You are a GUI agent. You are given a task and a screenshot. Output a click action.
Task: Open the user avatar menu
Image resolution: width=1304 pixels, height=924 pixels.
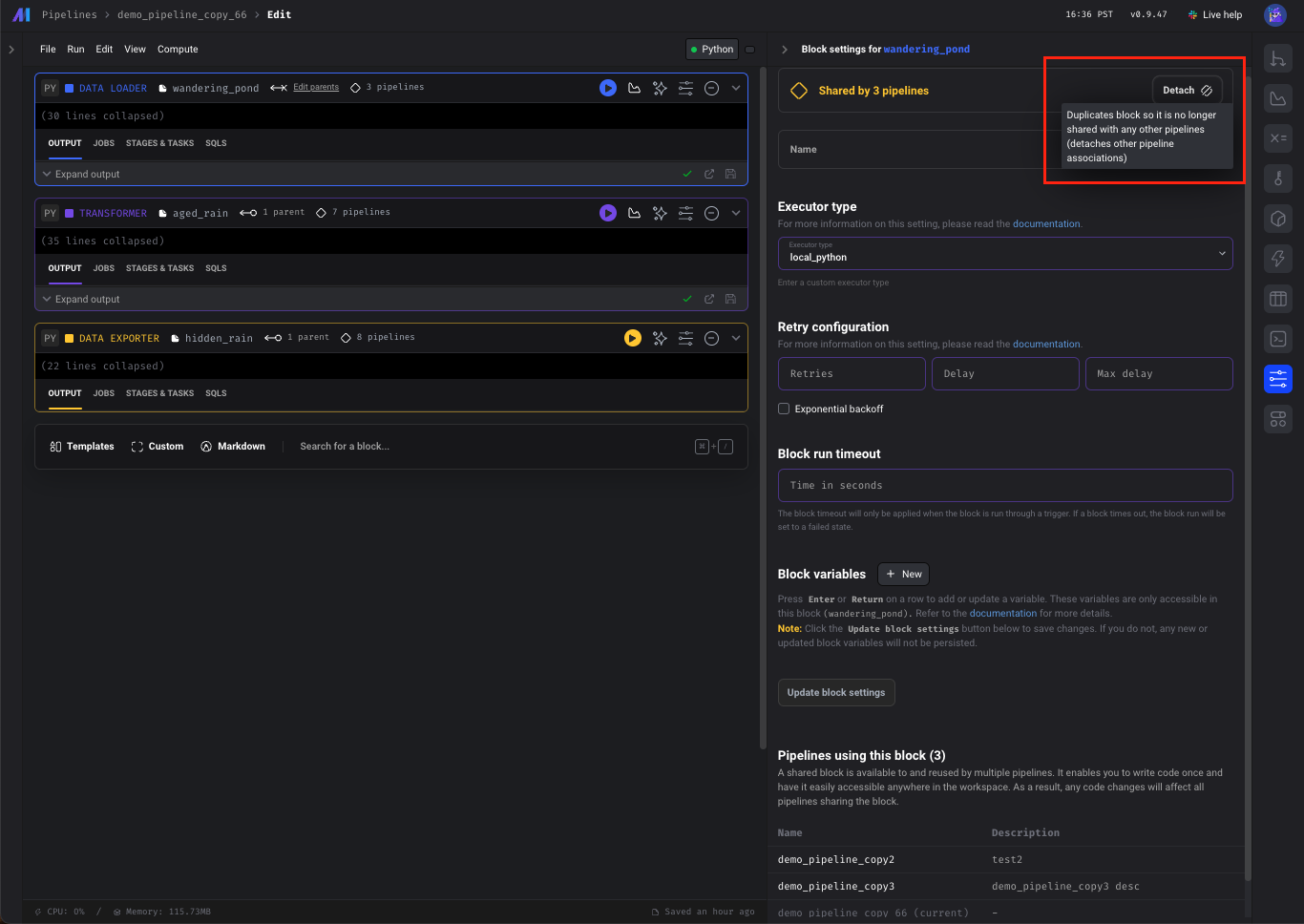pos(1275,14)
